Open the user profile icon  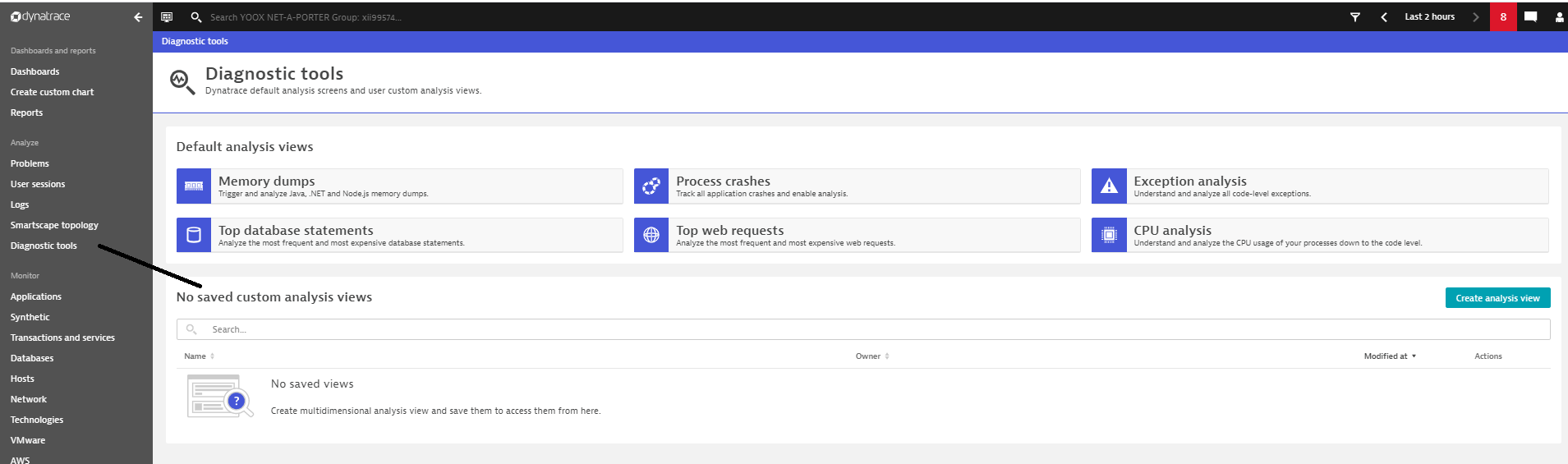(1558, 17)
